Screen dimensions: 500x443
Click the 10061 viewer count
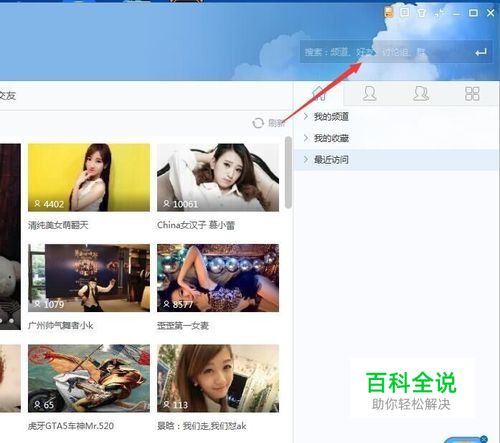pos(185,204)
